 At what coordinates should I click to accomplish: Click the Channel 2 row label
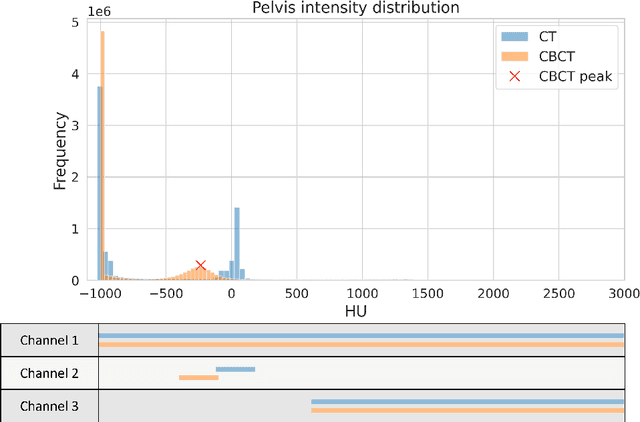tap(50, 373)
